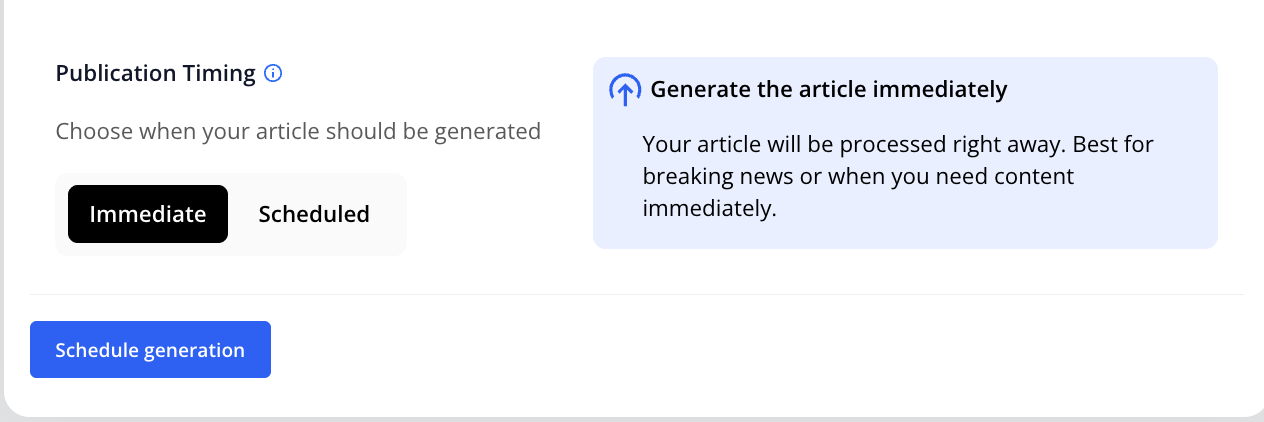Select the Immediate timing option
Screen dimensions: 1264x422
(148, 214)
